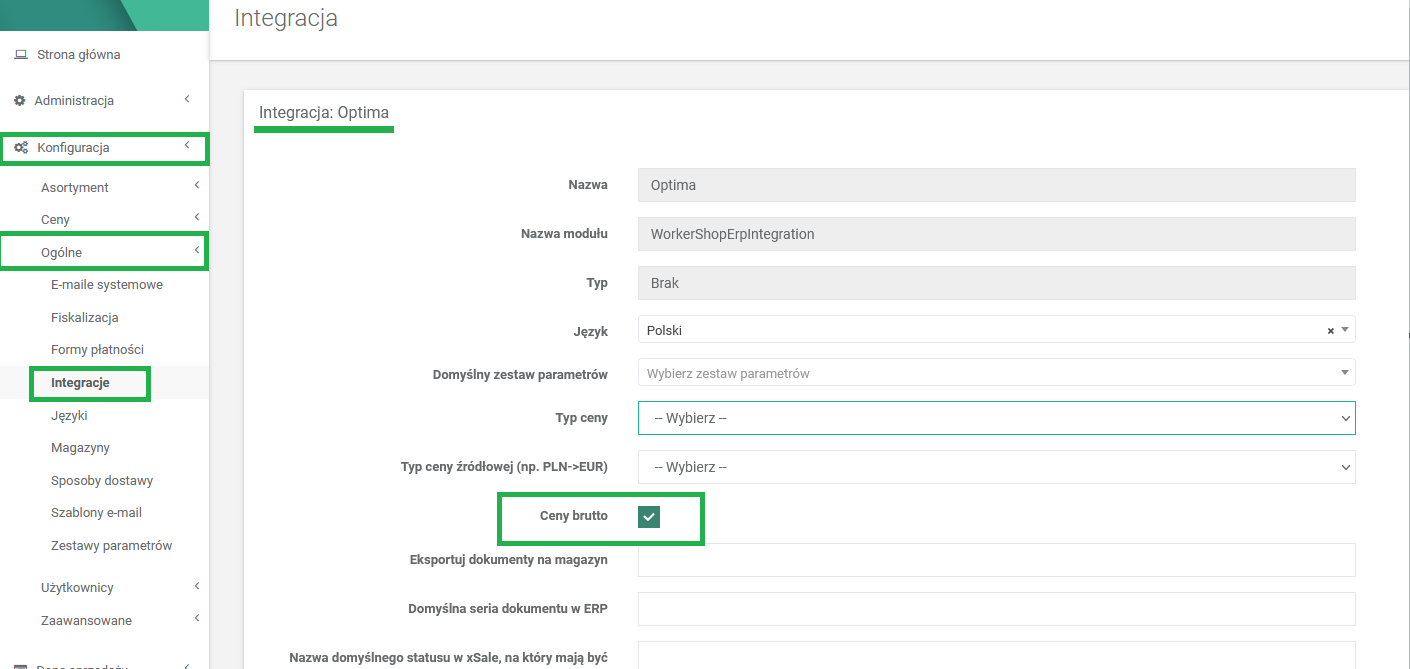This screenshot has width=1410, height=669.
Task: Click the Eksportuj dokumenty na magazyn field
Action: coord(996,560)
